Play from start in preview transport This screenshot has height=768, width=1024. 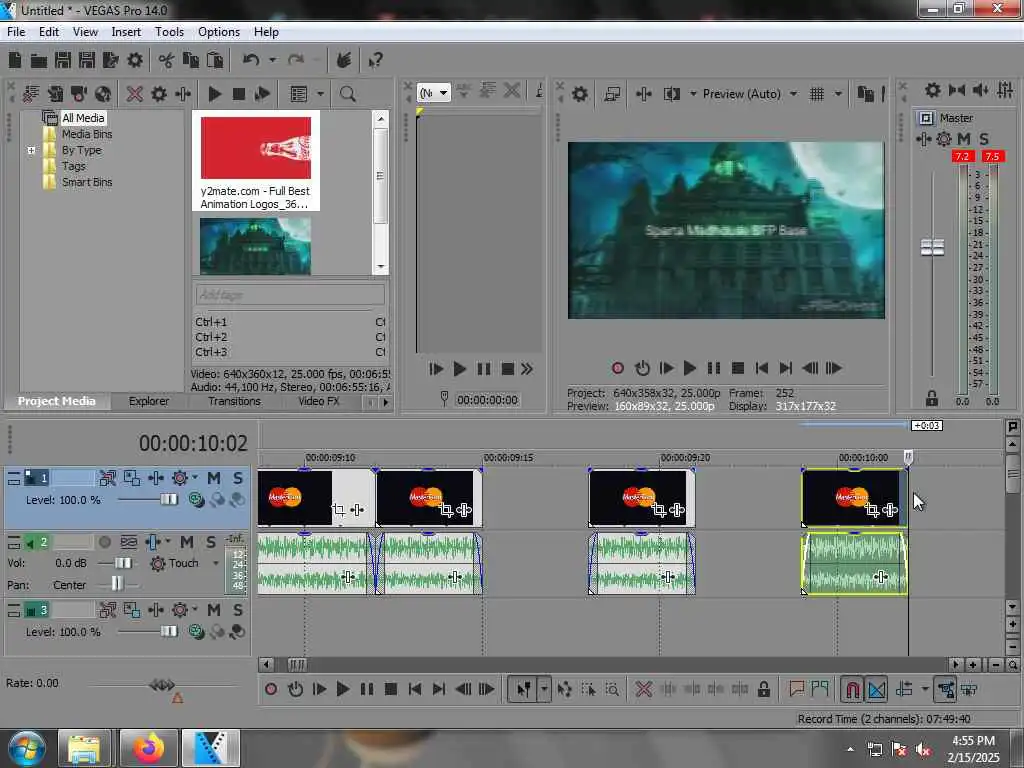pos(666,368)
